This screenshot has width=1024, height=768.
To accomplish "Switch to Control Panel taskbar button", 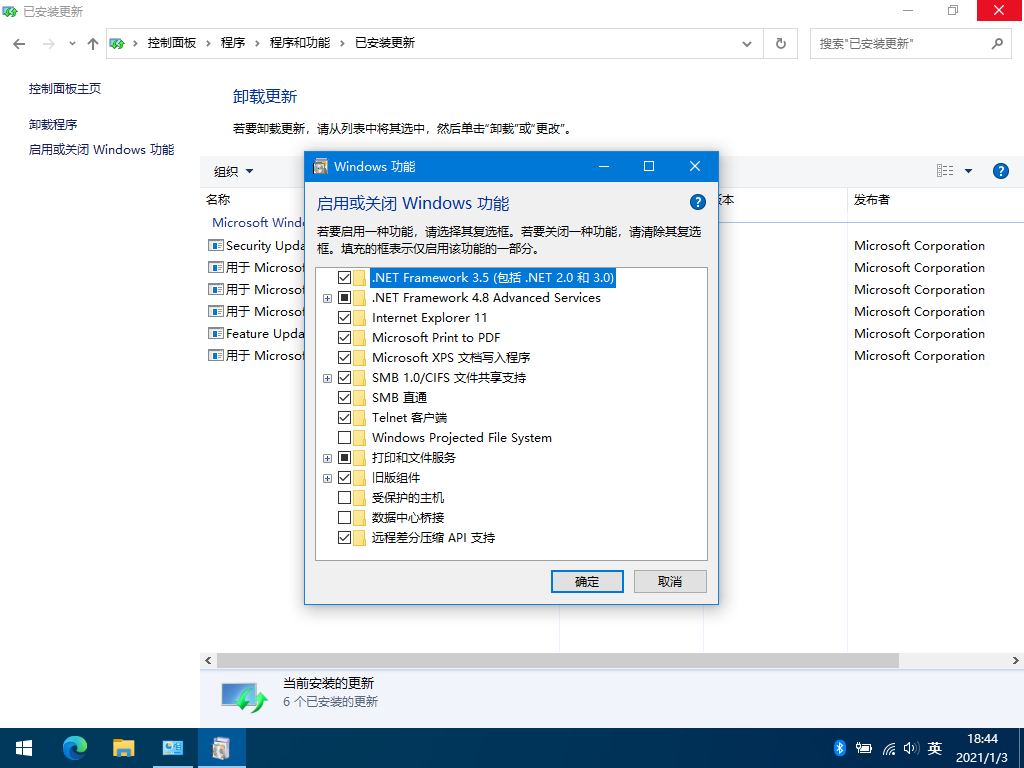I will [172, 748].
